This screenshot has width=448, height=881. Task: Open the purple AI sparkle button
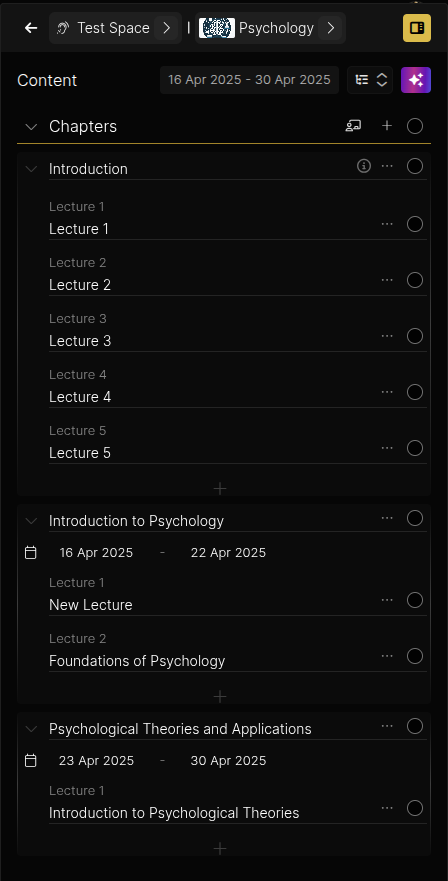pyautogui.click(x=416, y=80)
